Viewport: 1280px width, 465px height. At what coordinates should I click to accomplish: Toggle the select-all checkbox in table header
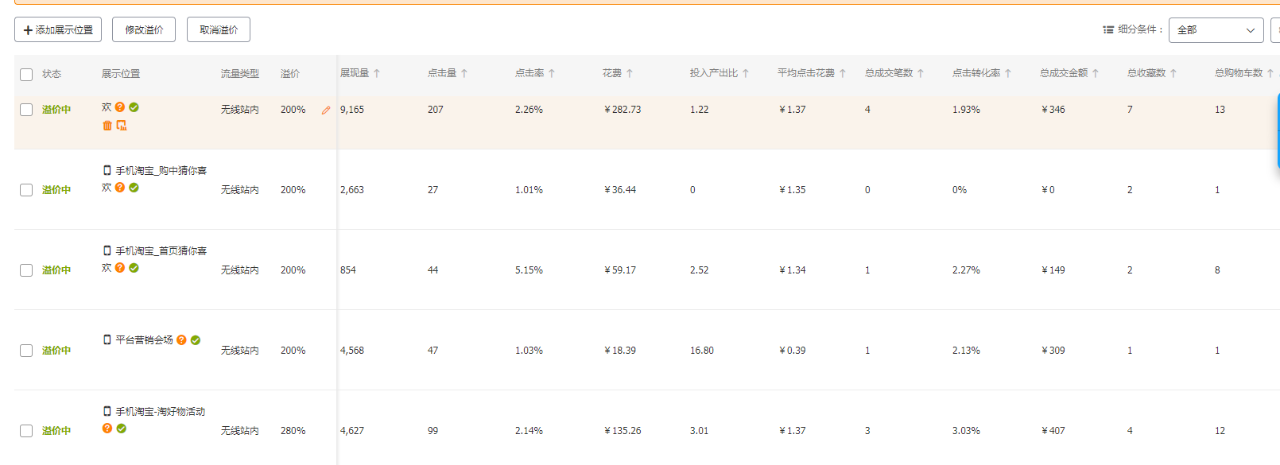point(27,74)
